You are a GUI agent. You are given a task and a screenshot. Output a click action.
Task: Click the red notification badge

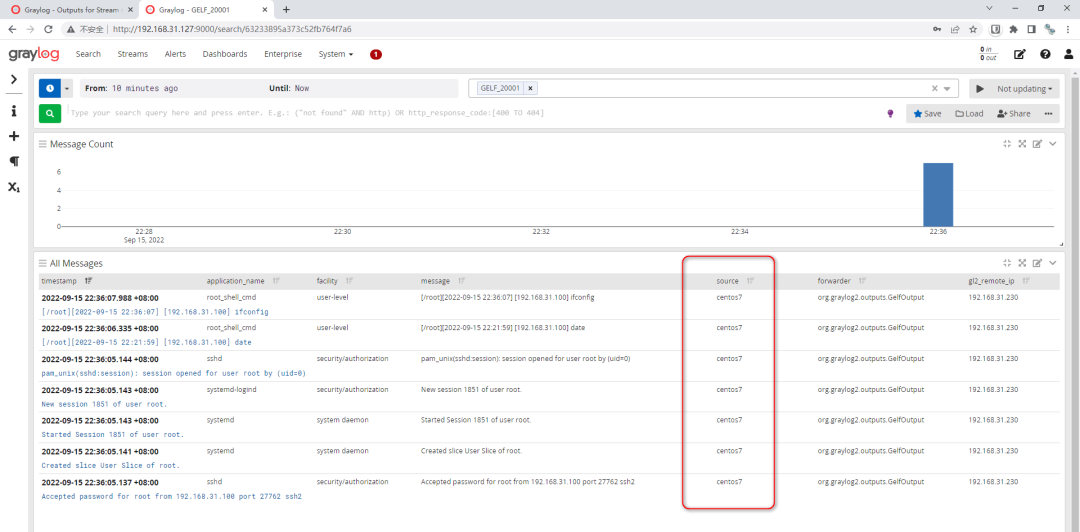376,54
